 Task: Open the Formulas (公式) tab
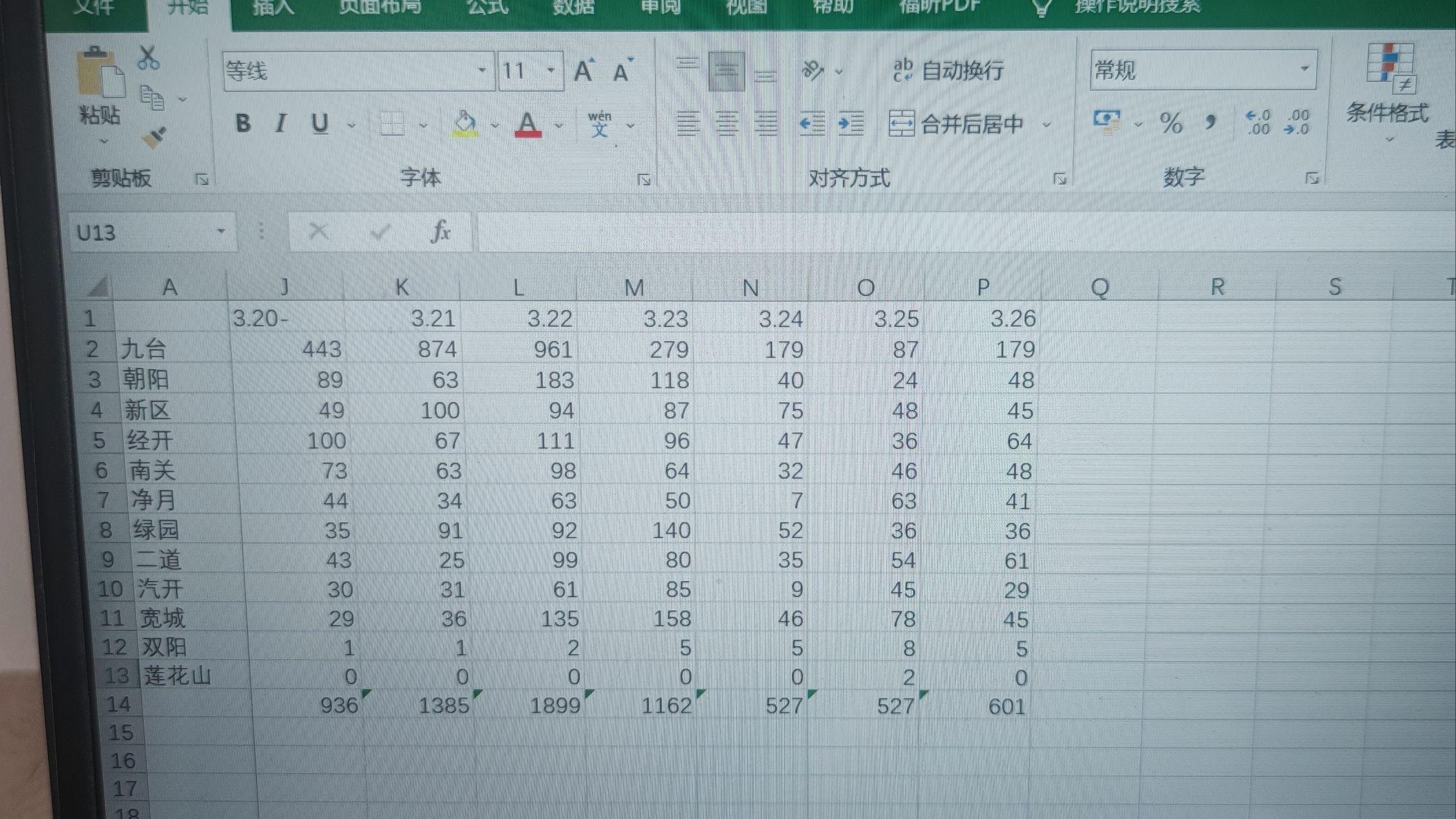(x=487, y=7)
